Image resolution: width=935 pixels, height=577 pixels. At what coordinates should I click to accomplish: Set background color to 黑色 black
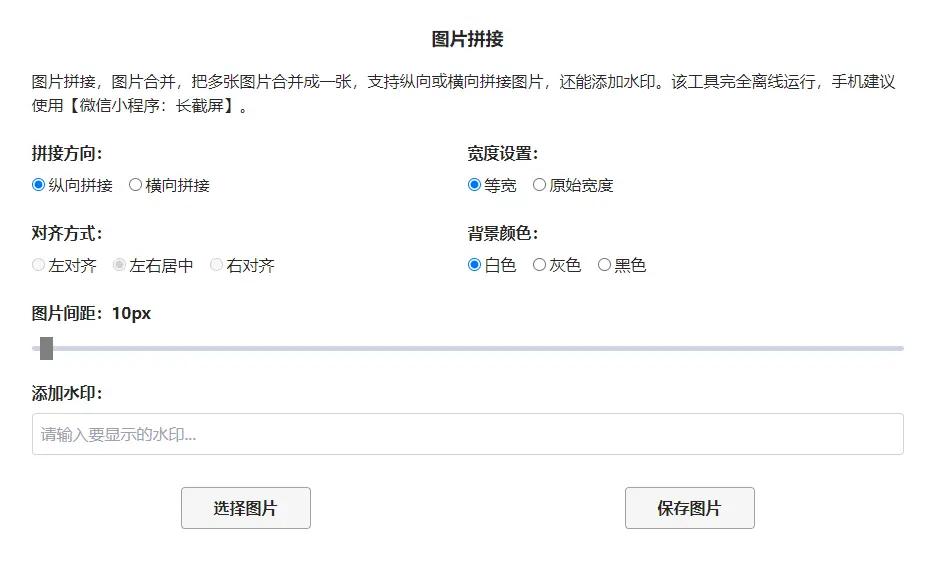click(604, 265)
